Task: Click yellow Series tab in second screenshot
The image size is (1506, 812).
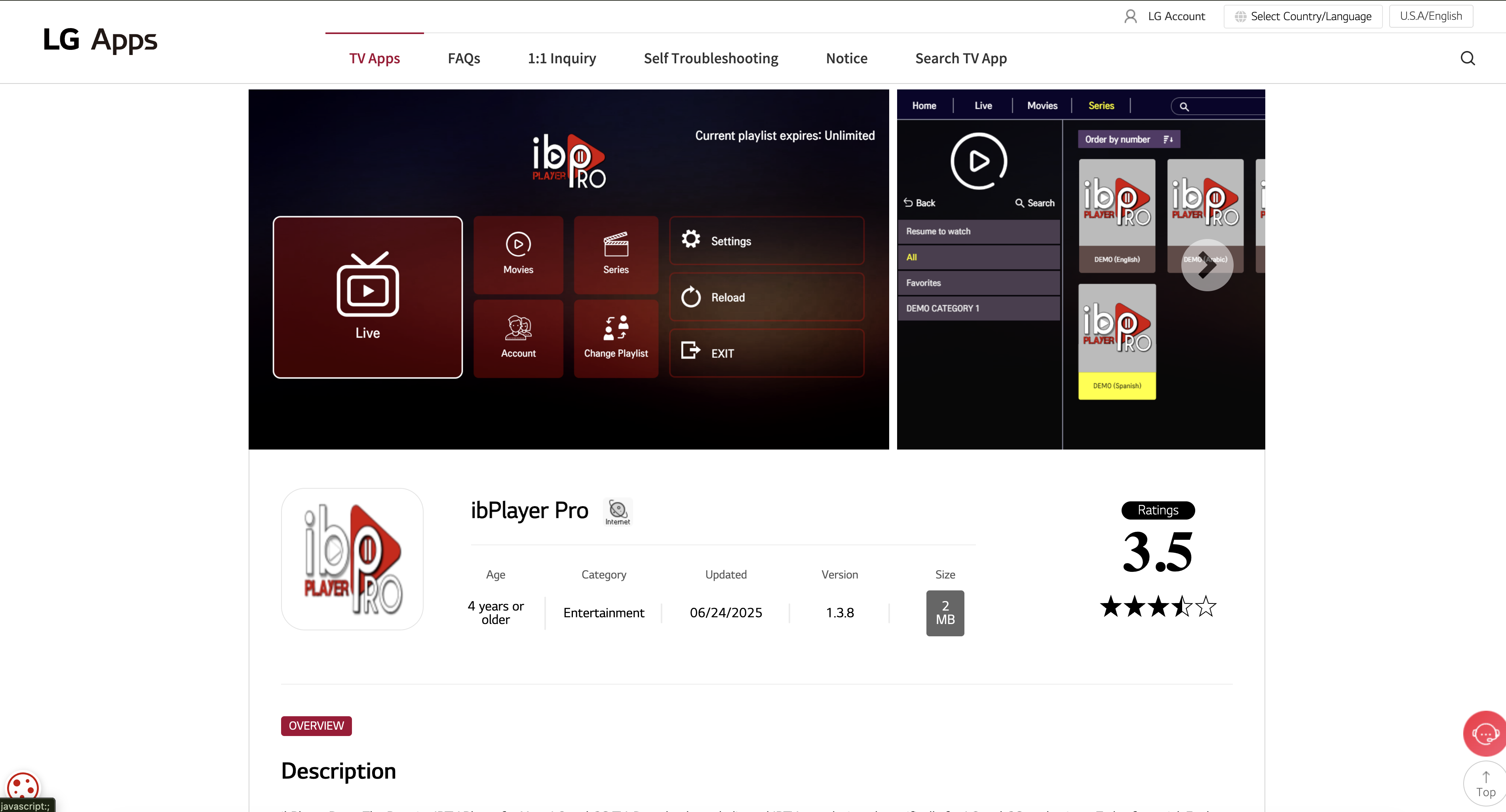Action: [1101, 106]
